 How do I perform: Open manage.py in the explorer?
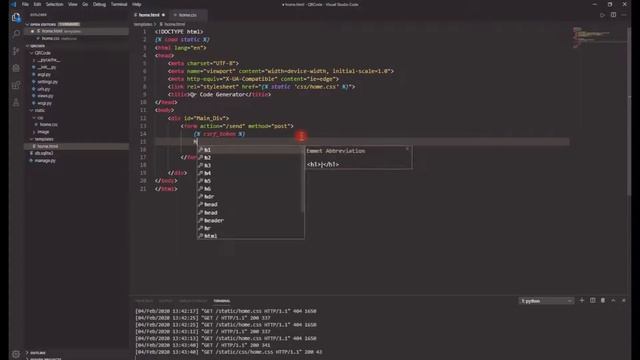click(x=45, y=160)
